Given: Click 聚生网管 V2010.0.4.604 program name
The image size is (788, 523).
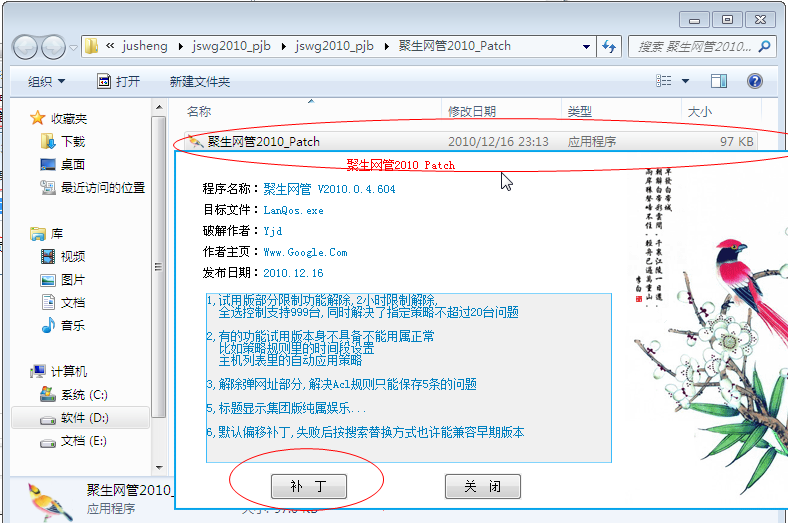Looking at the screenshot, I should pos(329,189).
